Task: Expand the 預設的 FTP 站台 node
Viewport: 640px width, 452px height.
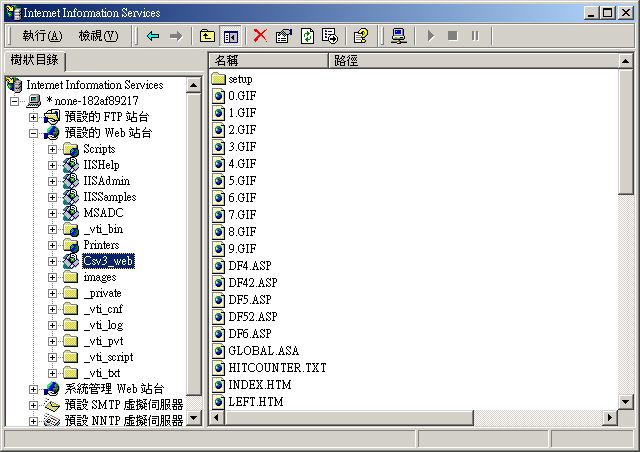Action: coord(33,117)
